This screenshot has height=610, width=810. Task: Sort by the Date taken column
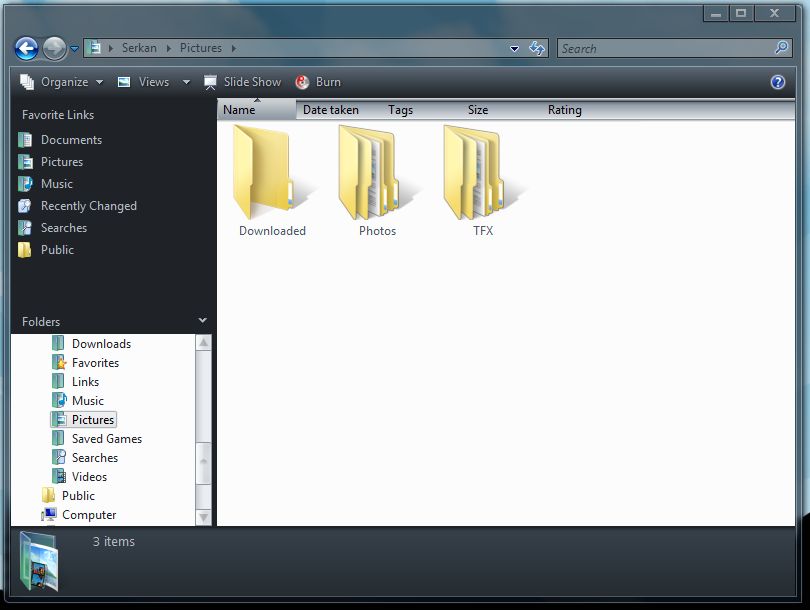pos(330,110)
